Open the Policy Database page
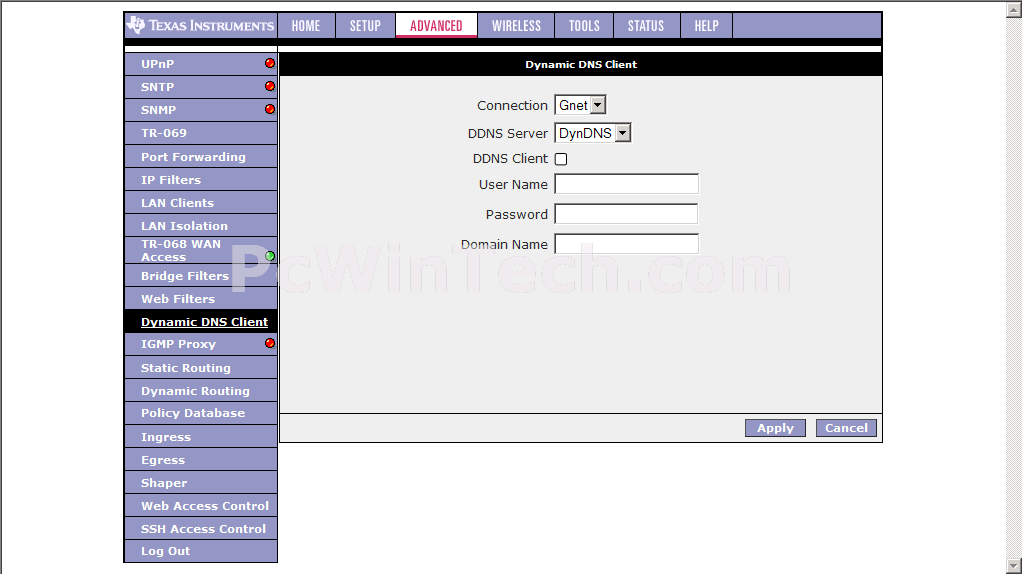Image resolution: width=1022 pixels, height=574 pixels. coord(201,413)
